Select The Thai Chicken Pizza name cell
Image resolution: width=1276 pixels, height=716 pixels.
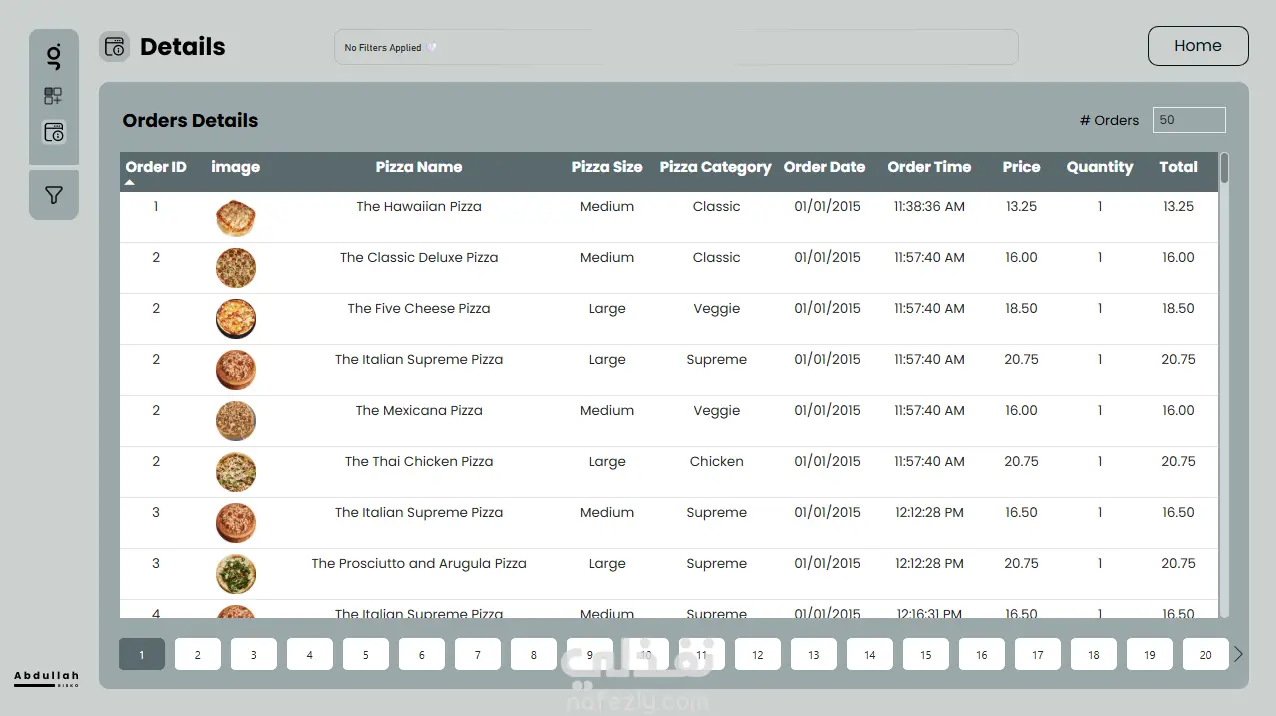pos(419,462)
